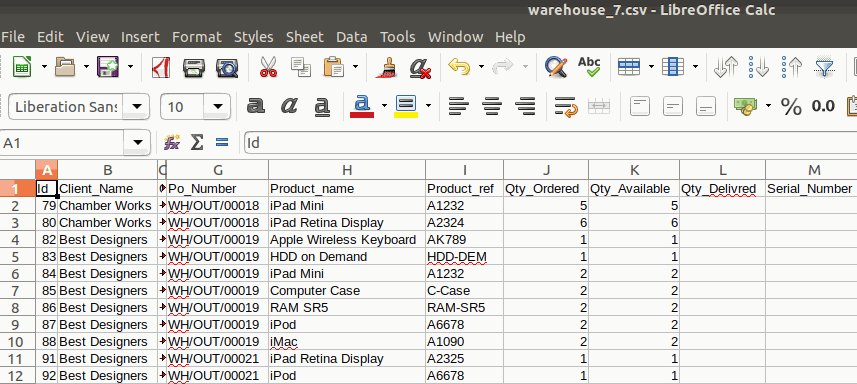Export directly as PDF
The image size is (857, 384).
click(160, 68)
